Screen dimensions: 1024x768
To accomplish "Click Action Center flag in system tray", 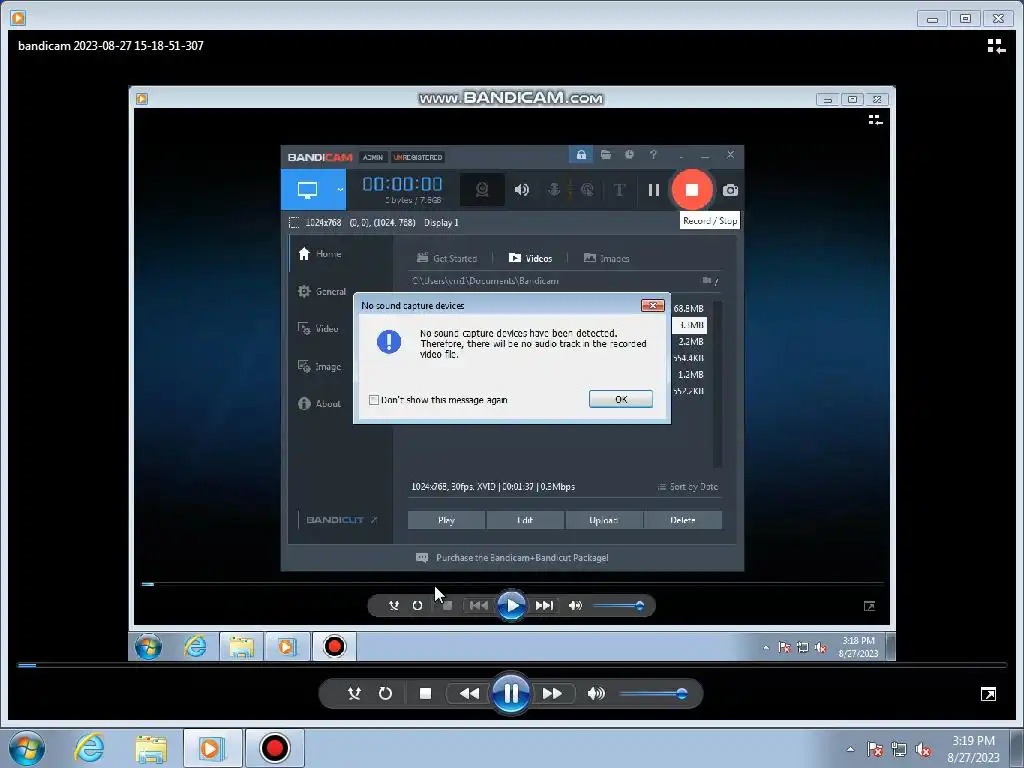I will pyautogui.click(x=875, y=750).
